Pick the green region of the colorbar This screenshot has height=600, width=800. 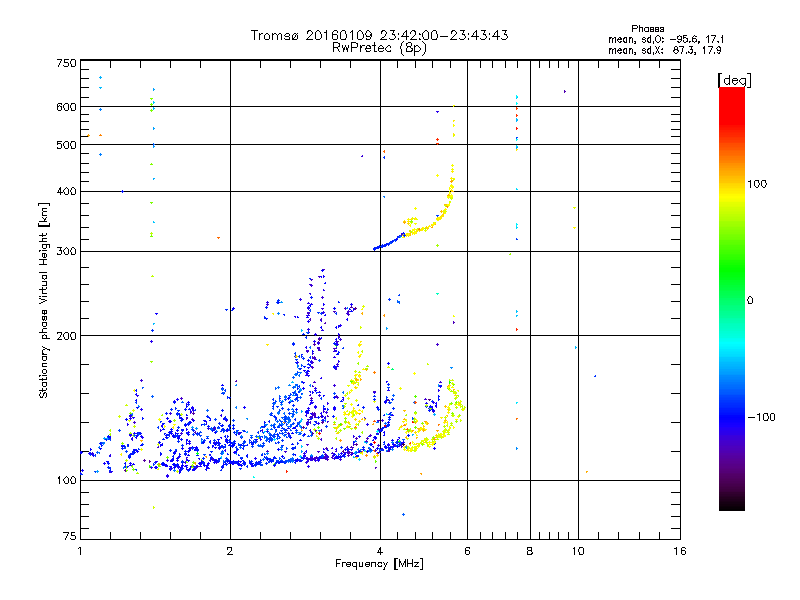click(732, 270)
